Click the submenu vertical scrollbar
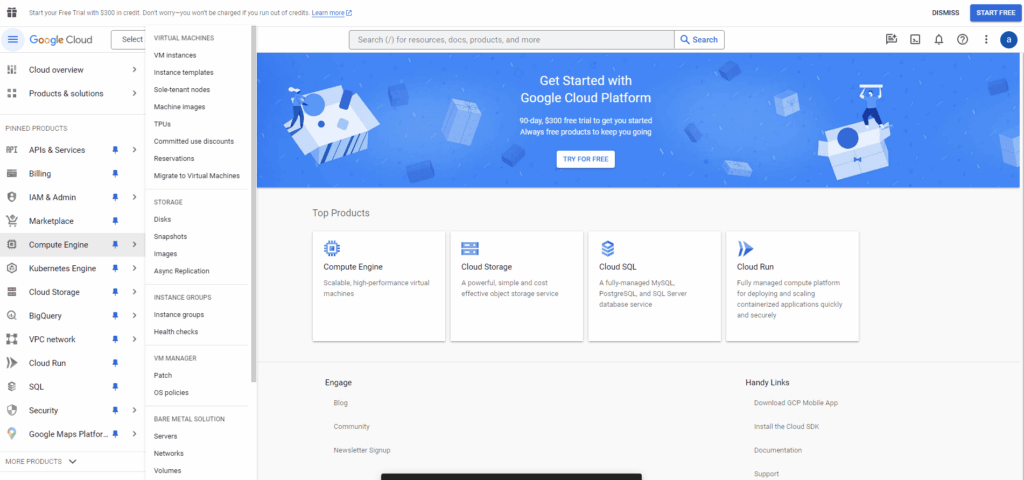Image resolution: width=1024 pixels, height=480 pixels. [x=253, y=200]
